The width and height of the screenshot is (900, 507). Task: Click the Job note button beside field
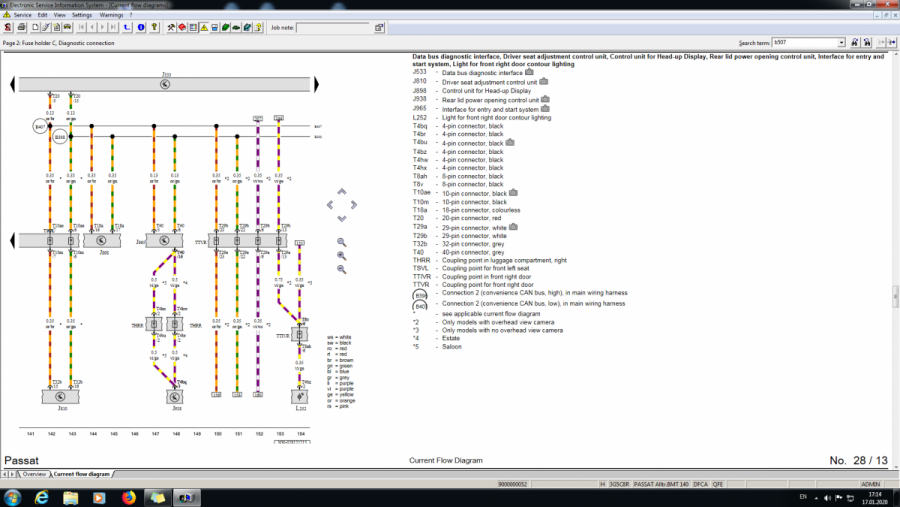[x=378, y=27]
